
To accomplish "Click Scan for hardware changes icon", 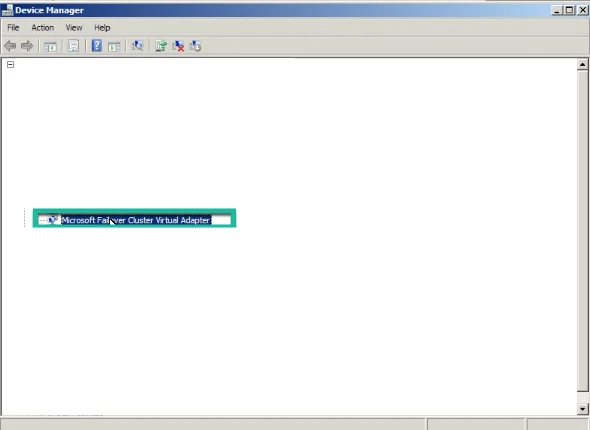I will coord(137,46).
